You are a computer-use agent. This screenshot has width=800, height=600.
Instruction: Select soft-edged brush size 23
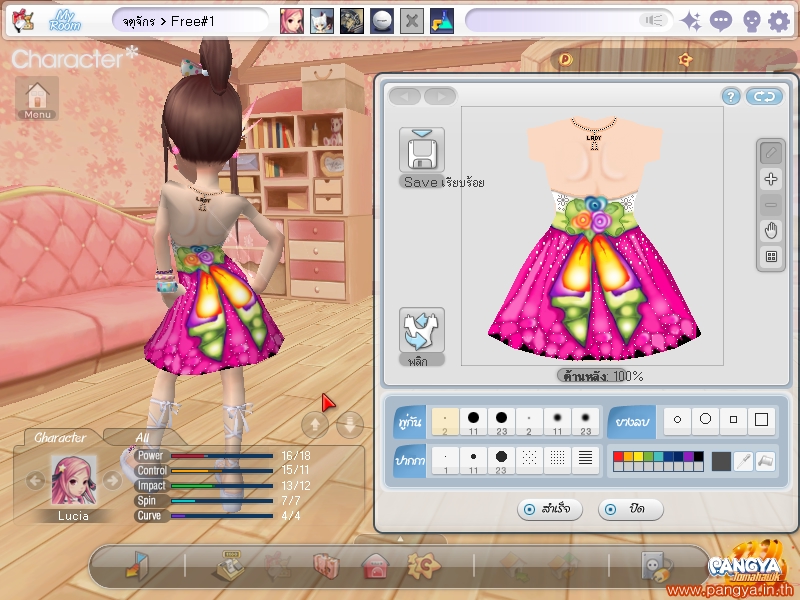click(x=585, y=421)
